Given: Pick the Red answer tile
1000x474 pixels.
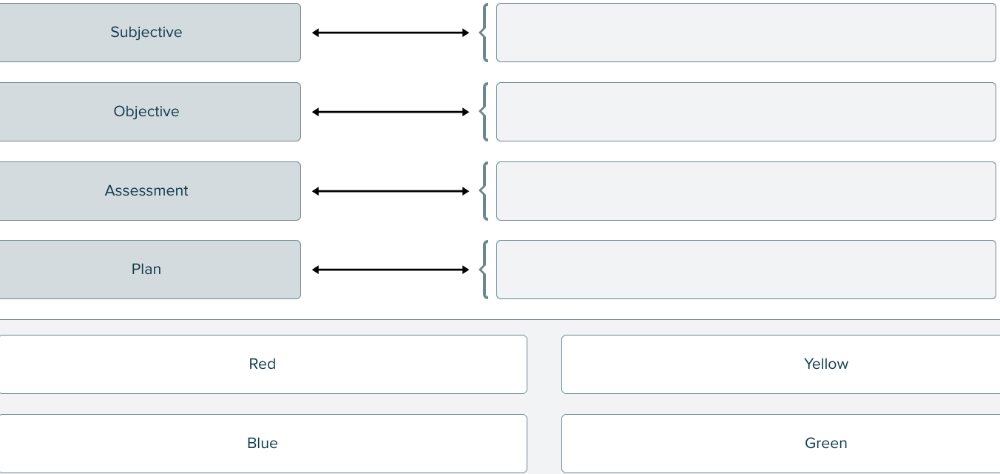Looking at the screenshot, I should pyautogui.click(x=262, y=364).
